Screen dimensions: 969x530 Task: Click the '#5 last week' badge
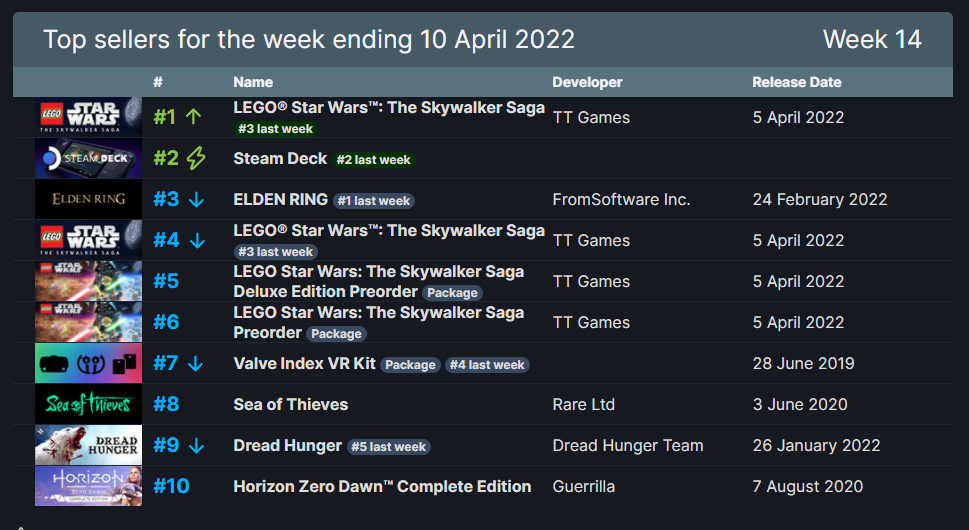389,447
